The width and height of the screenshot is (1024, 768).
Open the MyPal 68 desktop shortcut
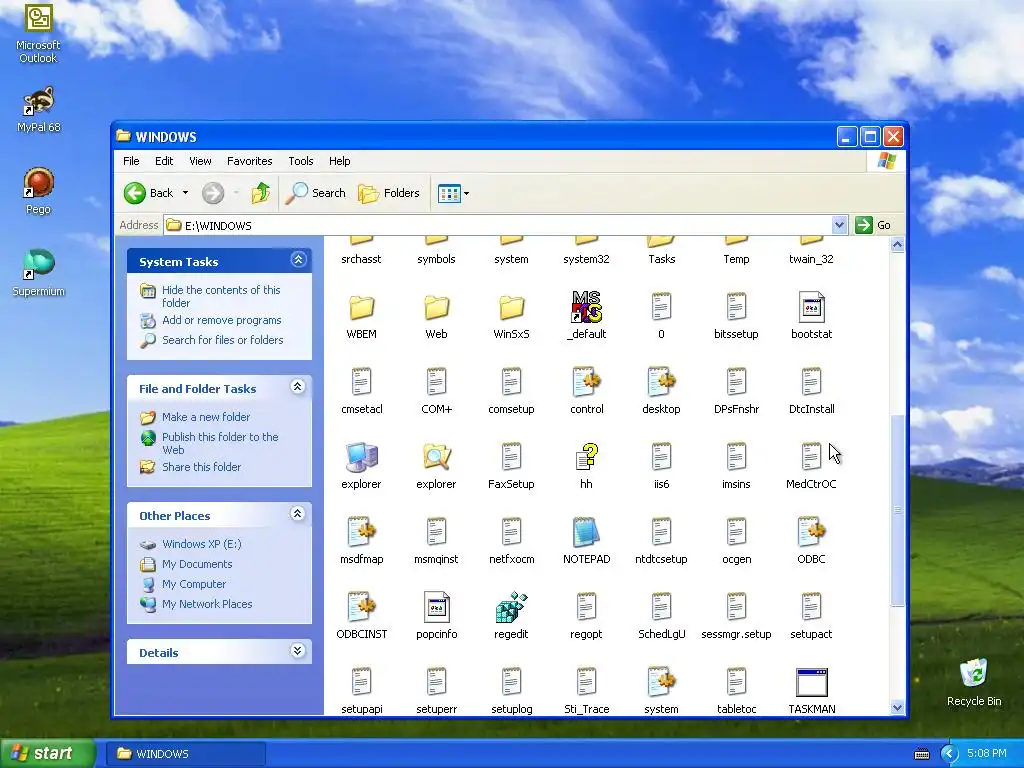pyautogui.click(x=38, y=109)
